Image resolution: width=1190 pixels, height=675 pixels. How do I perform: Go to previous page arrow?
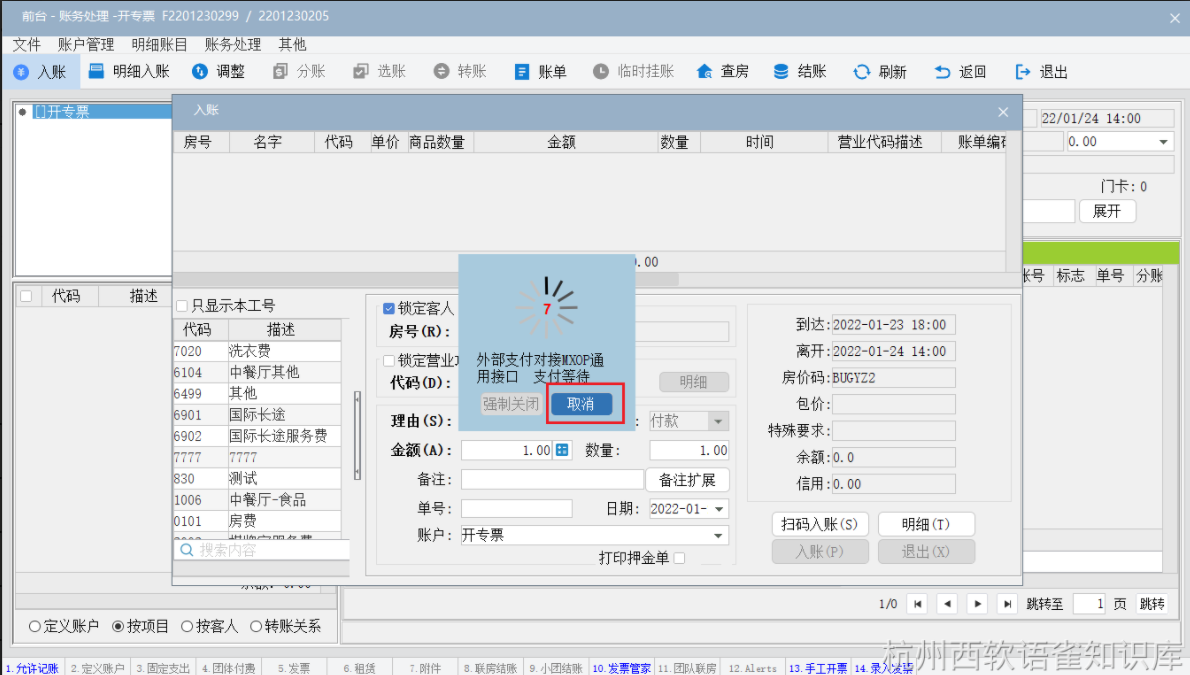click(x=947, y=604)
